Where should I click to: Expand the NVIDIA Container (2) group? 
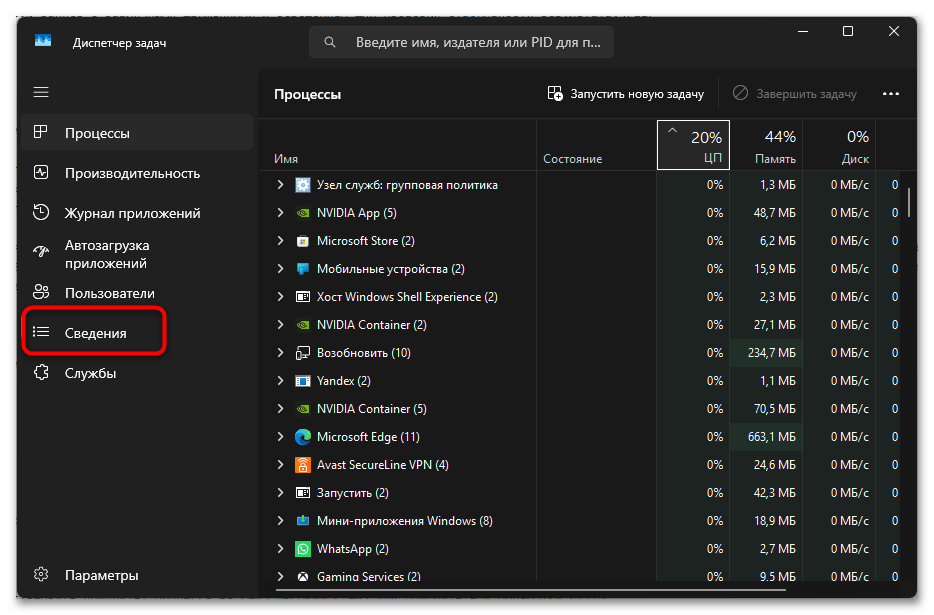point(280,325)
